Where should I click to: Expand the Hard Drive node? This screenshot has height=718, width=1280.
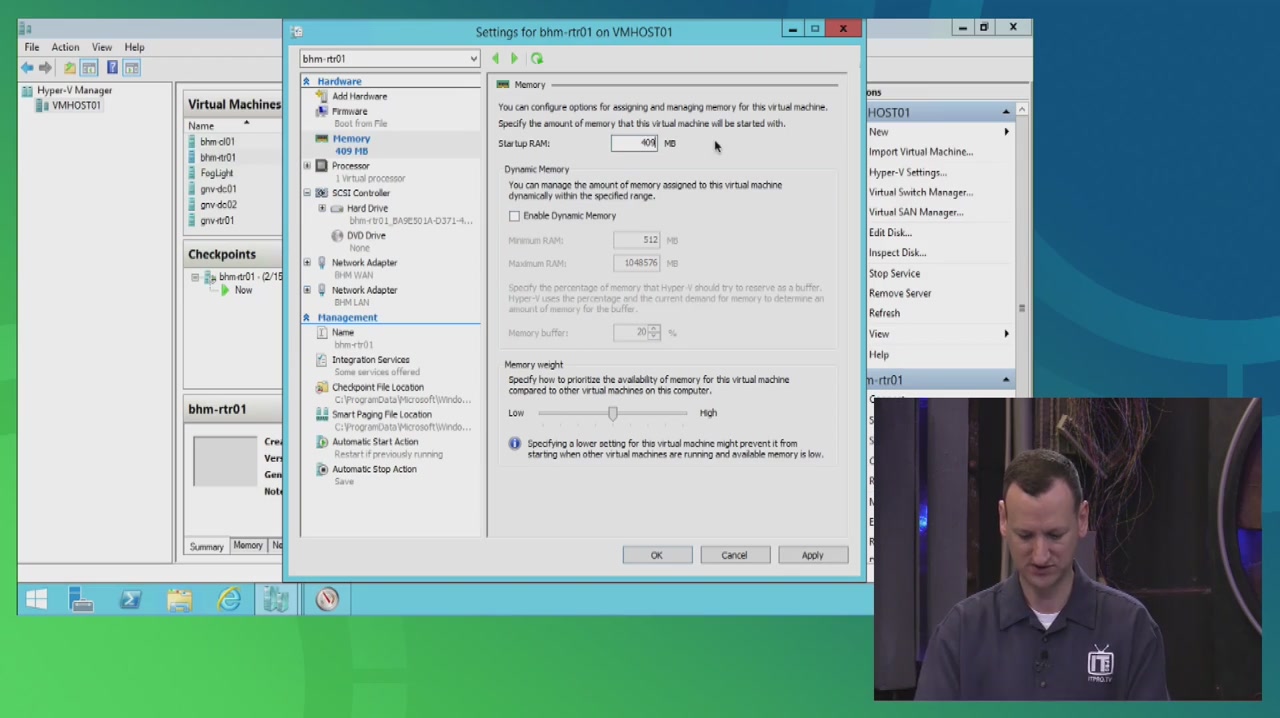pyautogui.click(x=322, y=208)
